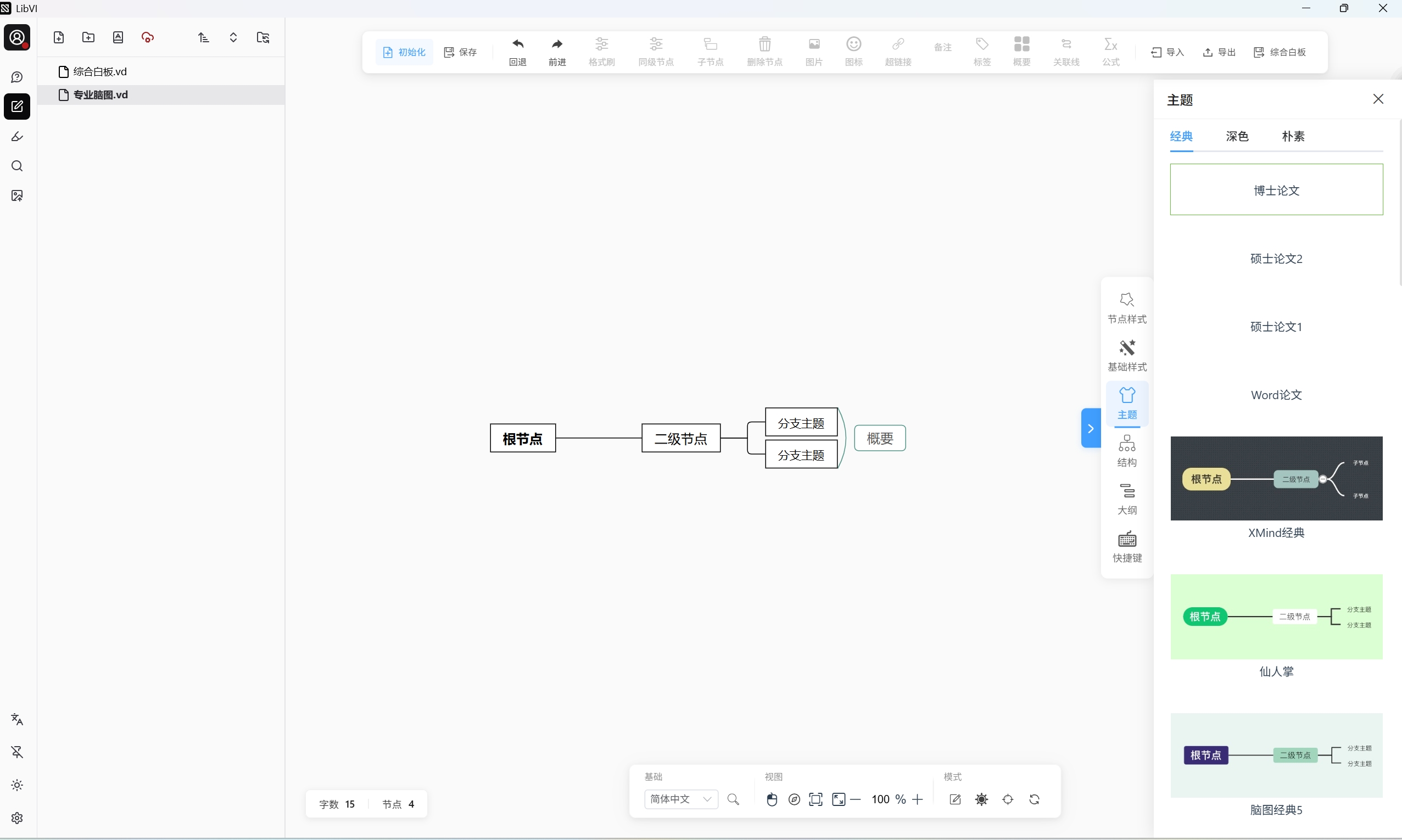This screenshot has width=1402, height=840.
Task: Switch to the 朴素 theme tab
Action: [1293, 136]
